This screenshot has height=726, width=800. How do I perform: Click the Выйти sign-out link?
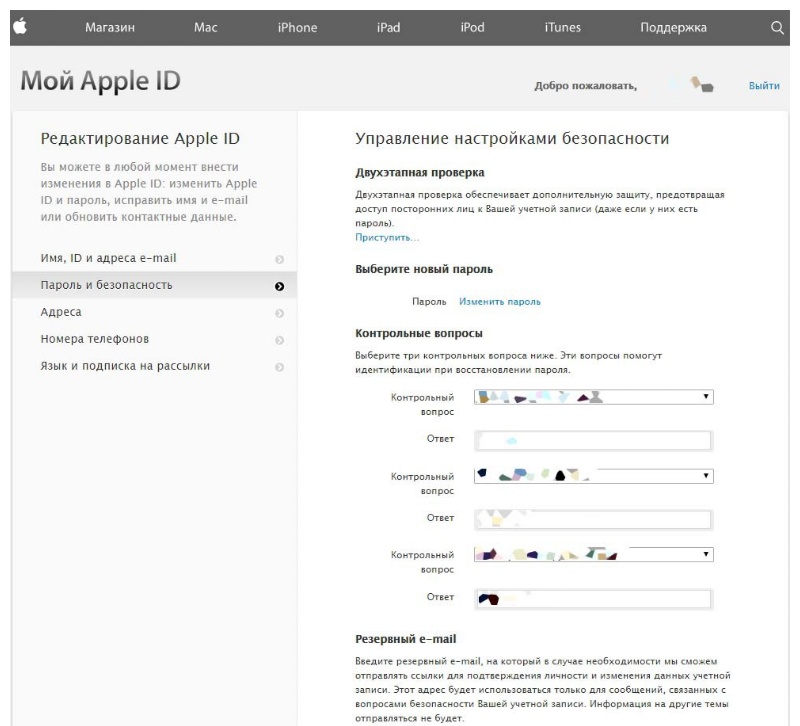764,87
